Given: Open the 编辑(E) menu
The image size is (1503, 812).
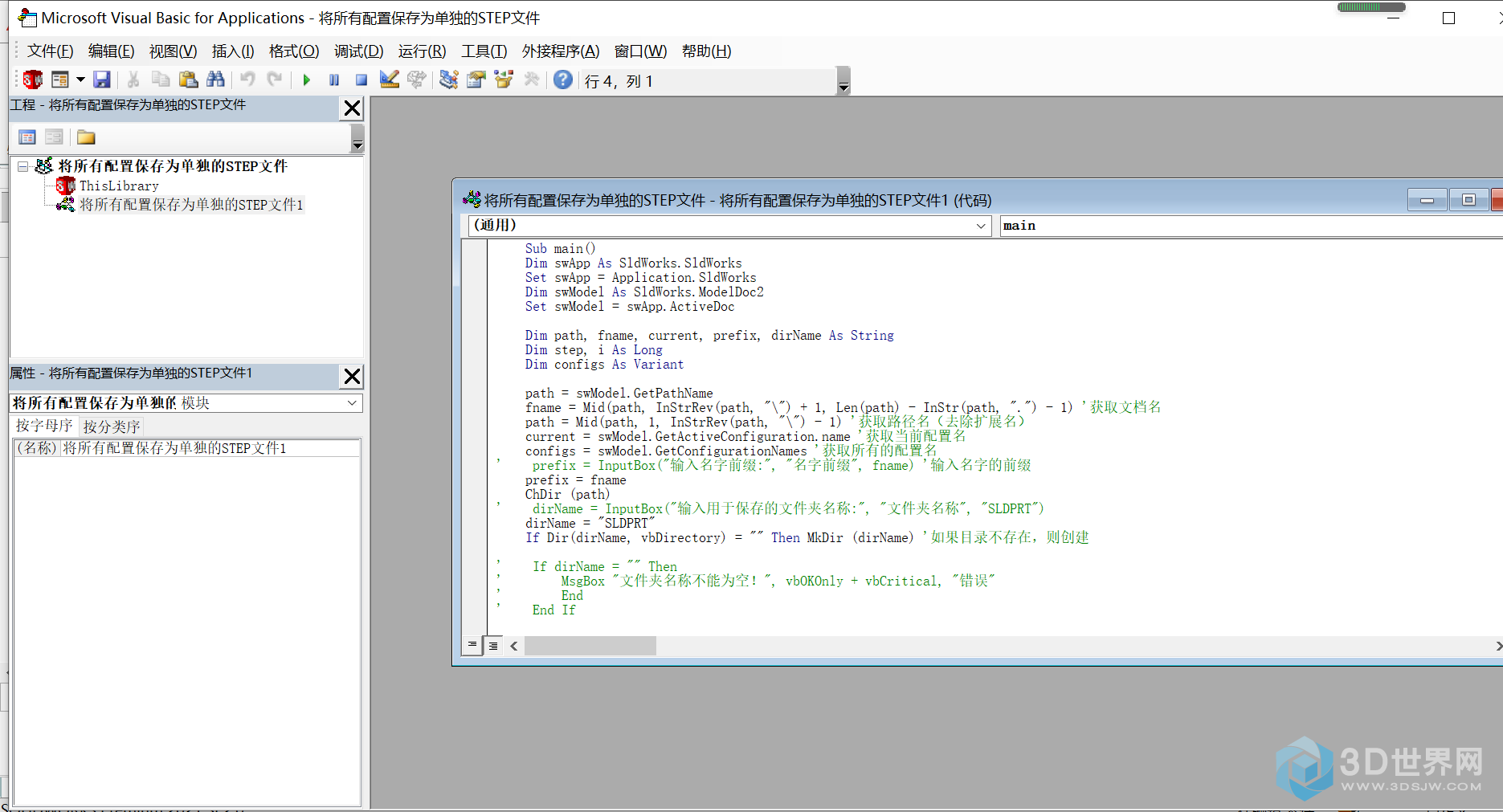Looking at the screenshot, I should tap(111, 51).
